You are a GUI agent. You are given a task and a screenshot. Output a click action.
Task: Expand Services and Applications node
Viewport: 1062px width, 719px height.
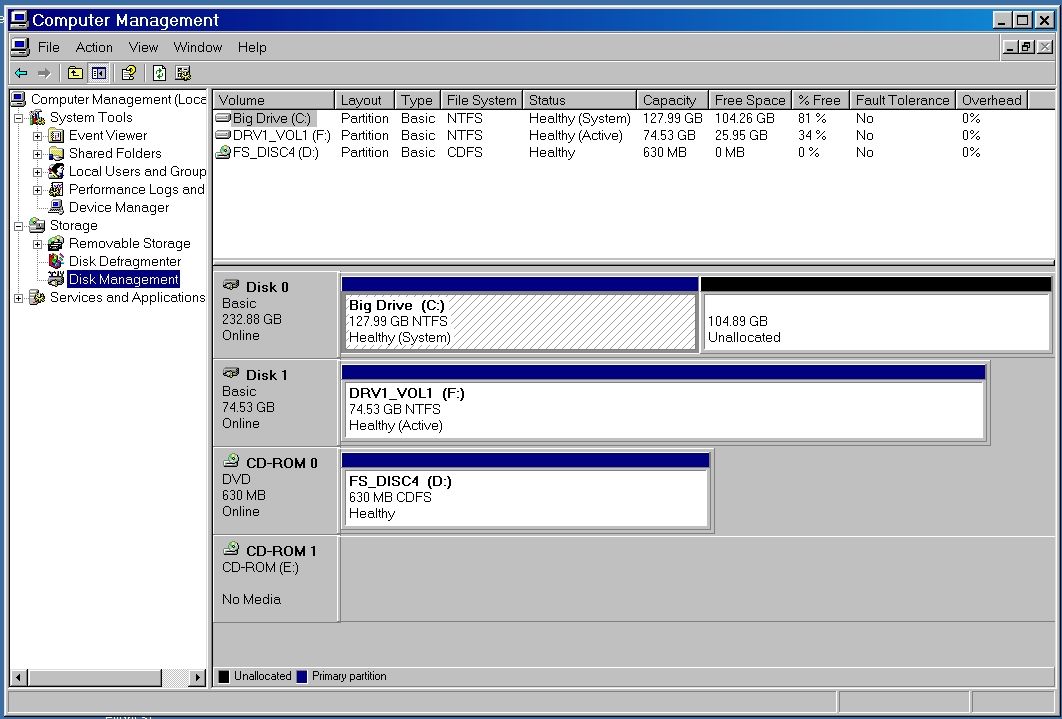pos(19,298)
